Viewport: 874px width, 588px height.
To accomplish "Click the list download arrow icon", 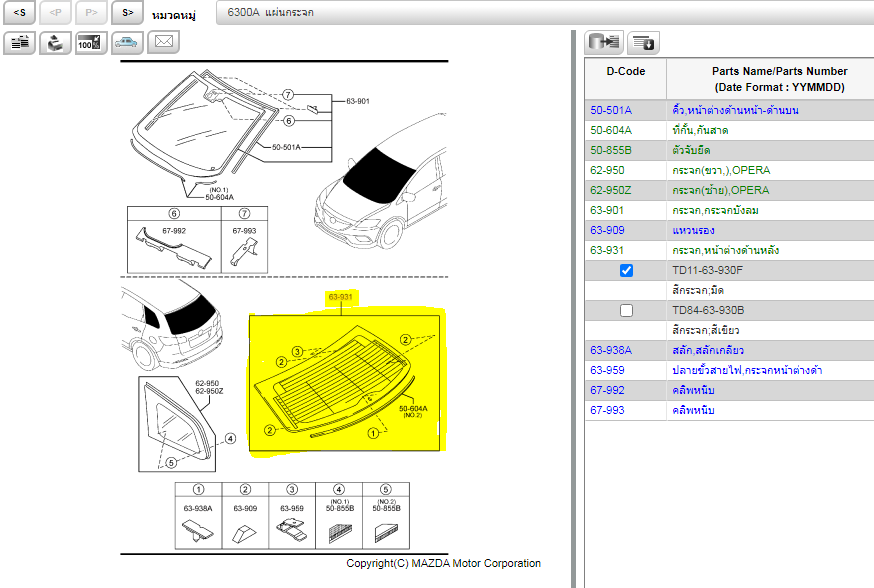I will tap(643, 42).
